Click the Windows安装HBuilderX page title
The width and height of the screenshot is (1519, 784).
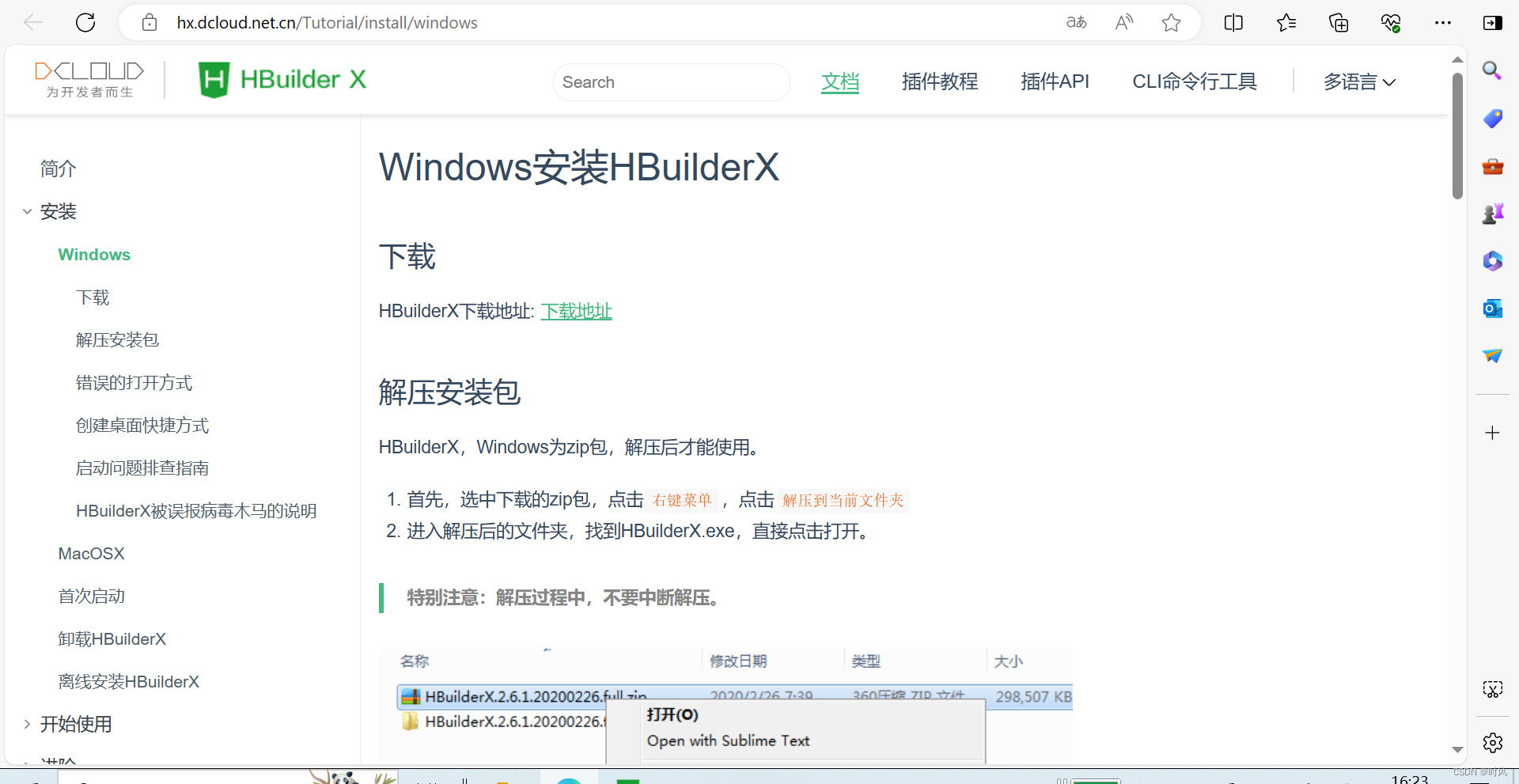579,168
